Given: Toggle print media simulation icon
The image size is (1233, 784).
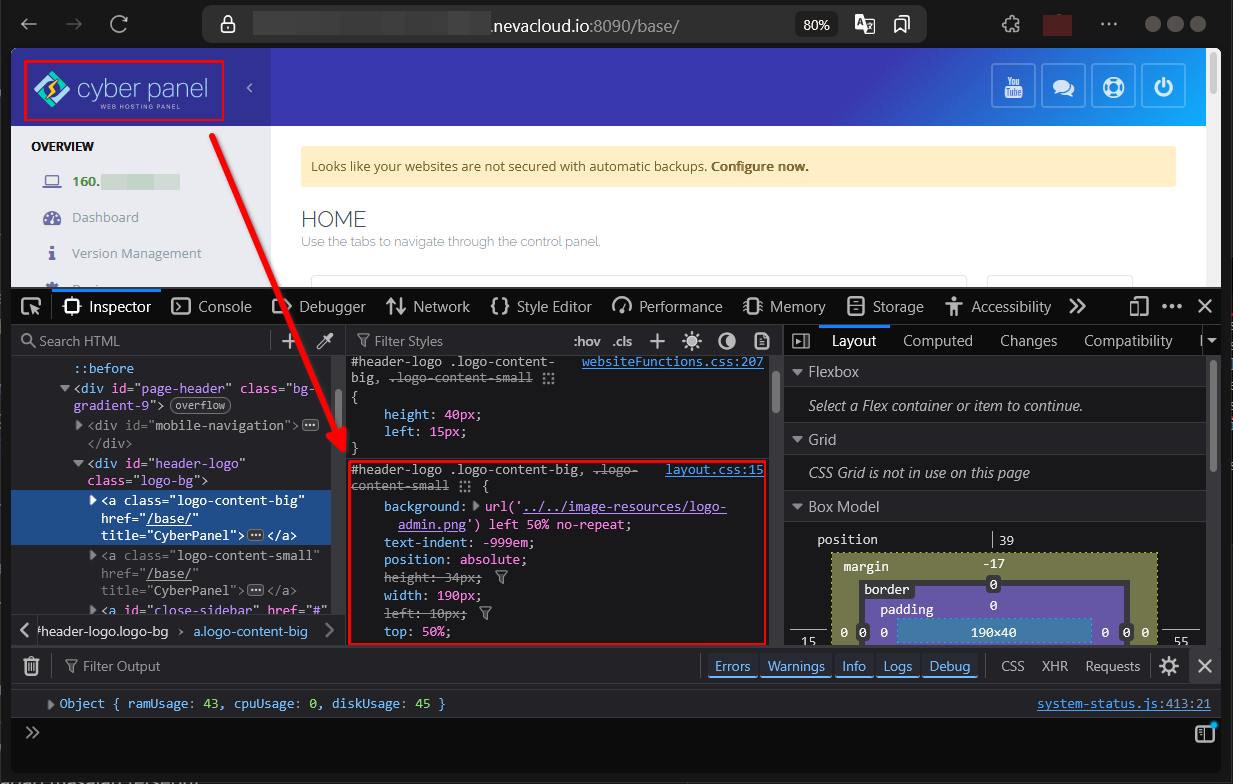Looking at the screenshot, I should pyautogui.click(x=762, y=341).
